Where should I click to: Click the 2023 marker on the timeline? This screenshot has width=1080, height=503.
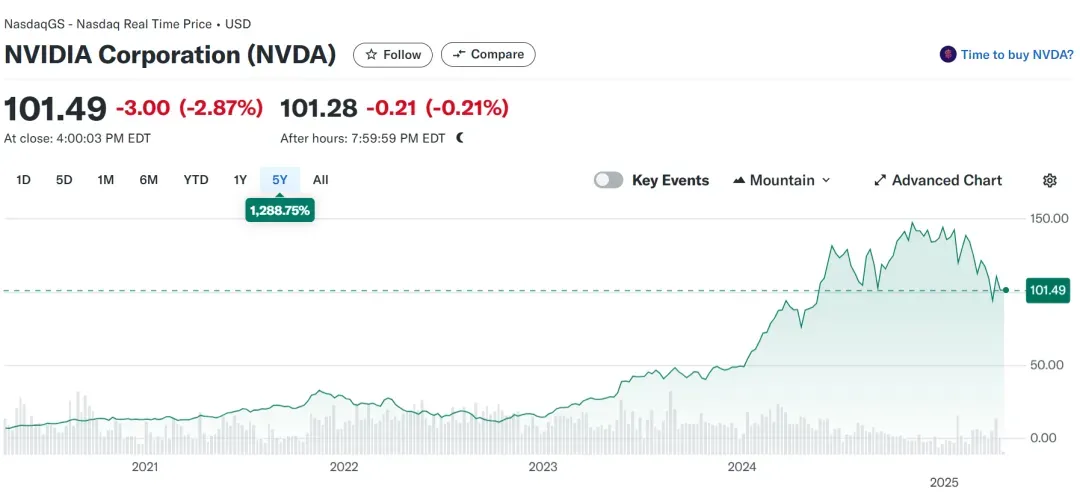[542, 467]
